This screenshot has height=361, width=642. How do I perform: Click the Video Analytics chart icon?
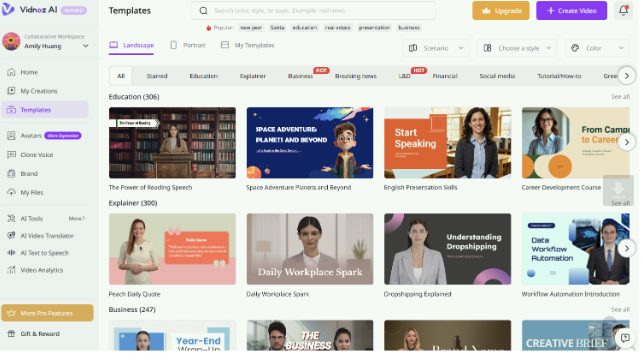[x=11, y=271]
